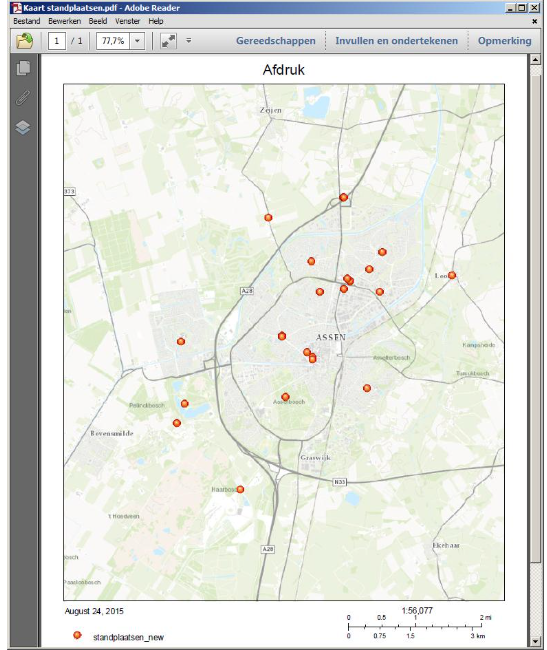Click the ASSEN city label
The height and width of the screenshot is (650, 547).
point(331,337)
